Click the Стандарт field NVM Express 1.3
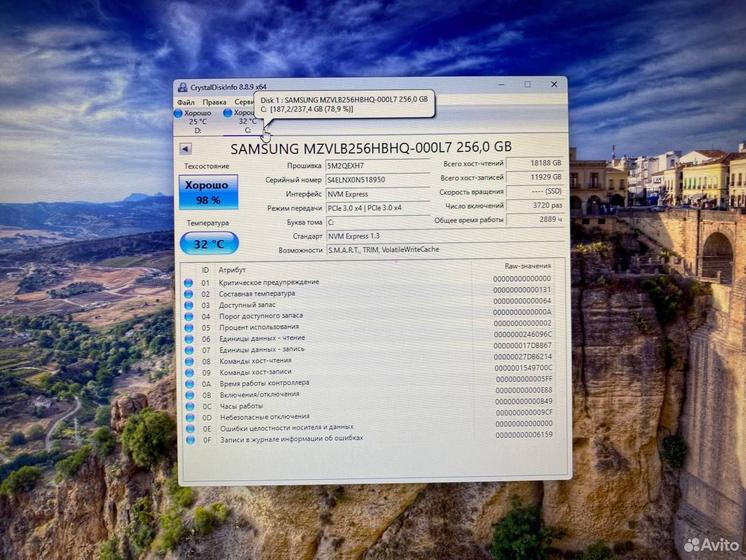 click(x=445, y=236)
